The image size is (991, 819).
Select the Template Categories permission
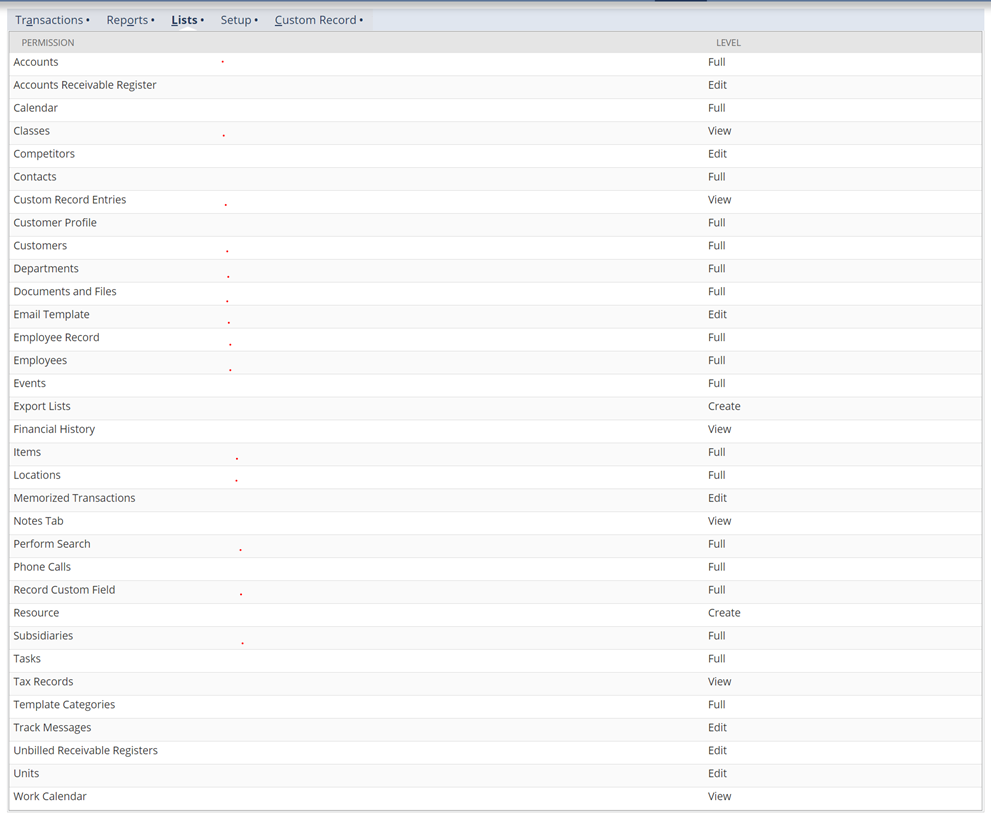pos(64,705)
